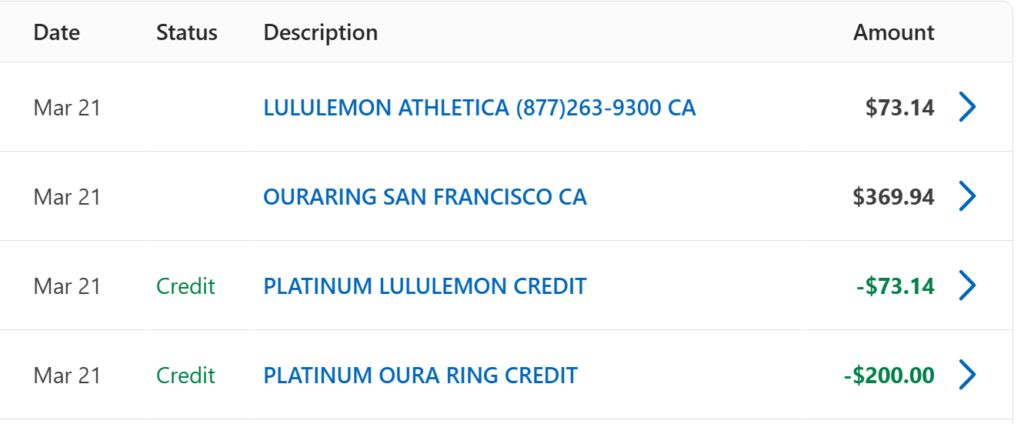The height and width of the screenshot is (424, 1024).
Task: Click the LULULEMON ATHLETICA (877)263-9300 CA link
Action: [x=479, y=108]
